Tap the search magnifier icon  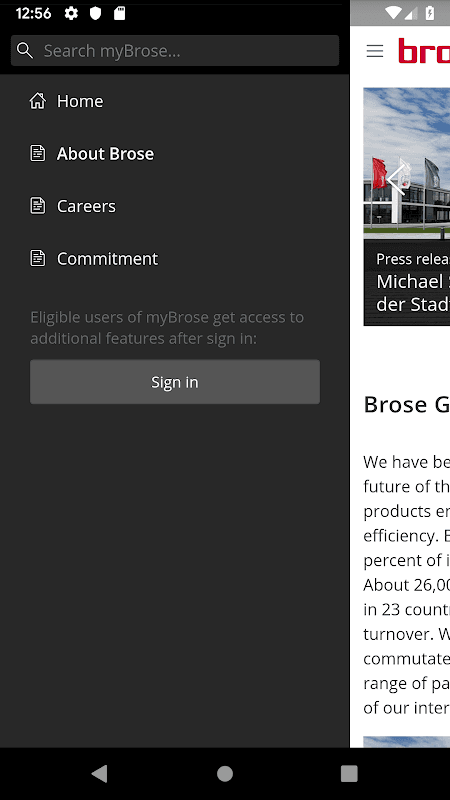(24, 51)
